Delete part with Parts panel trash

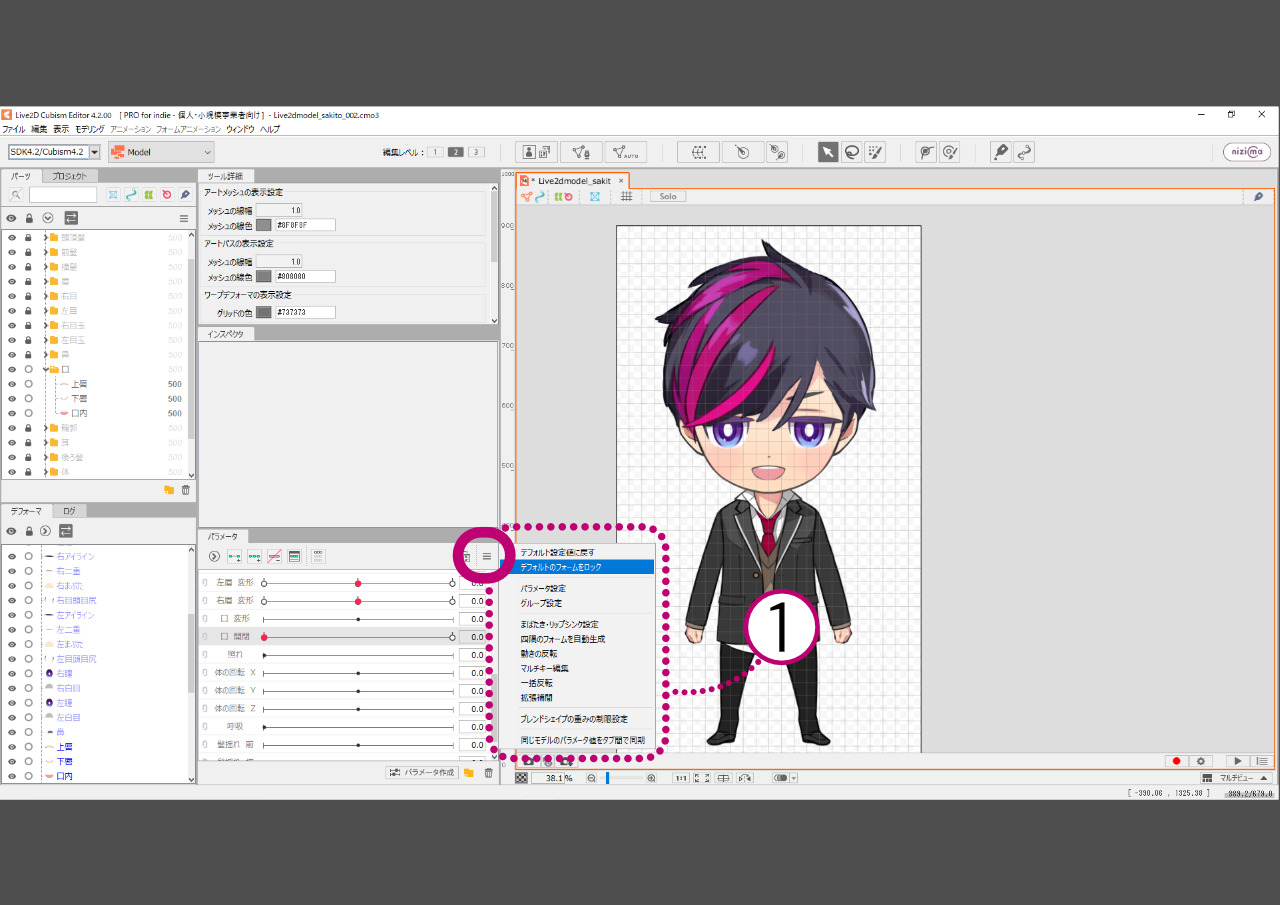185,490
